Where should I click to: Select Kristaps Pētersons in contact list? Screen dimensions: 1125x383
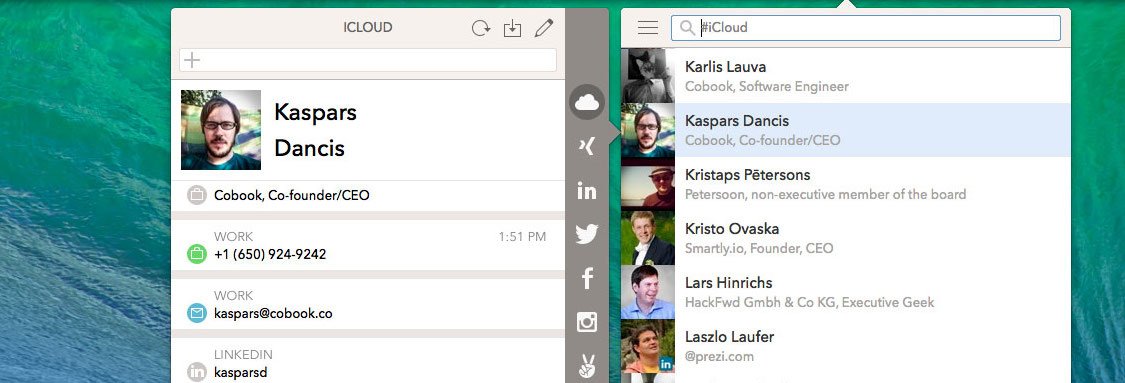tap(846, 184)
